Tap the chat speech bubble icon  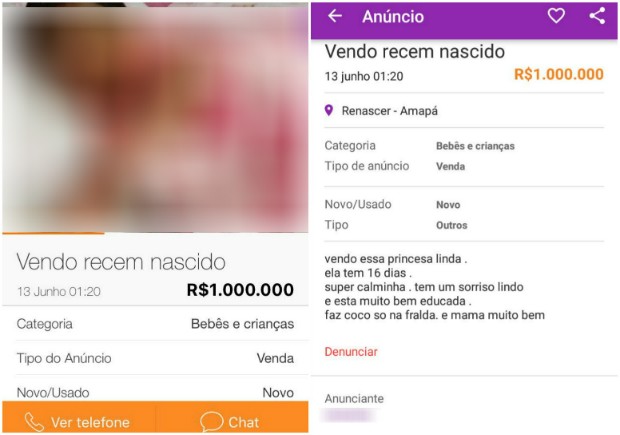(212, 422)
